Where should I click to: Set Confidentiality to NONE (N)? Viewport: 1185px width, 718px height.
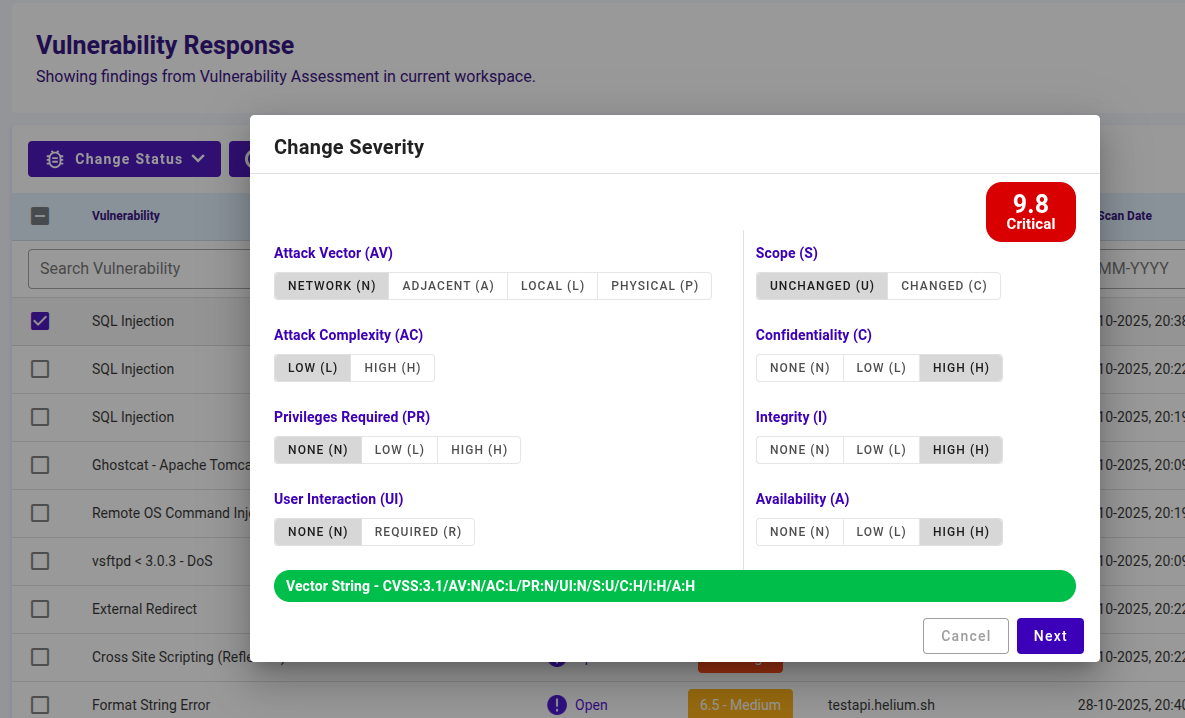click(799, 368)
